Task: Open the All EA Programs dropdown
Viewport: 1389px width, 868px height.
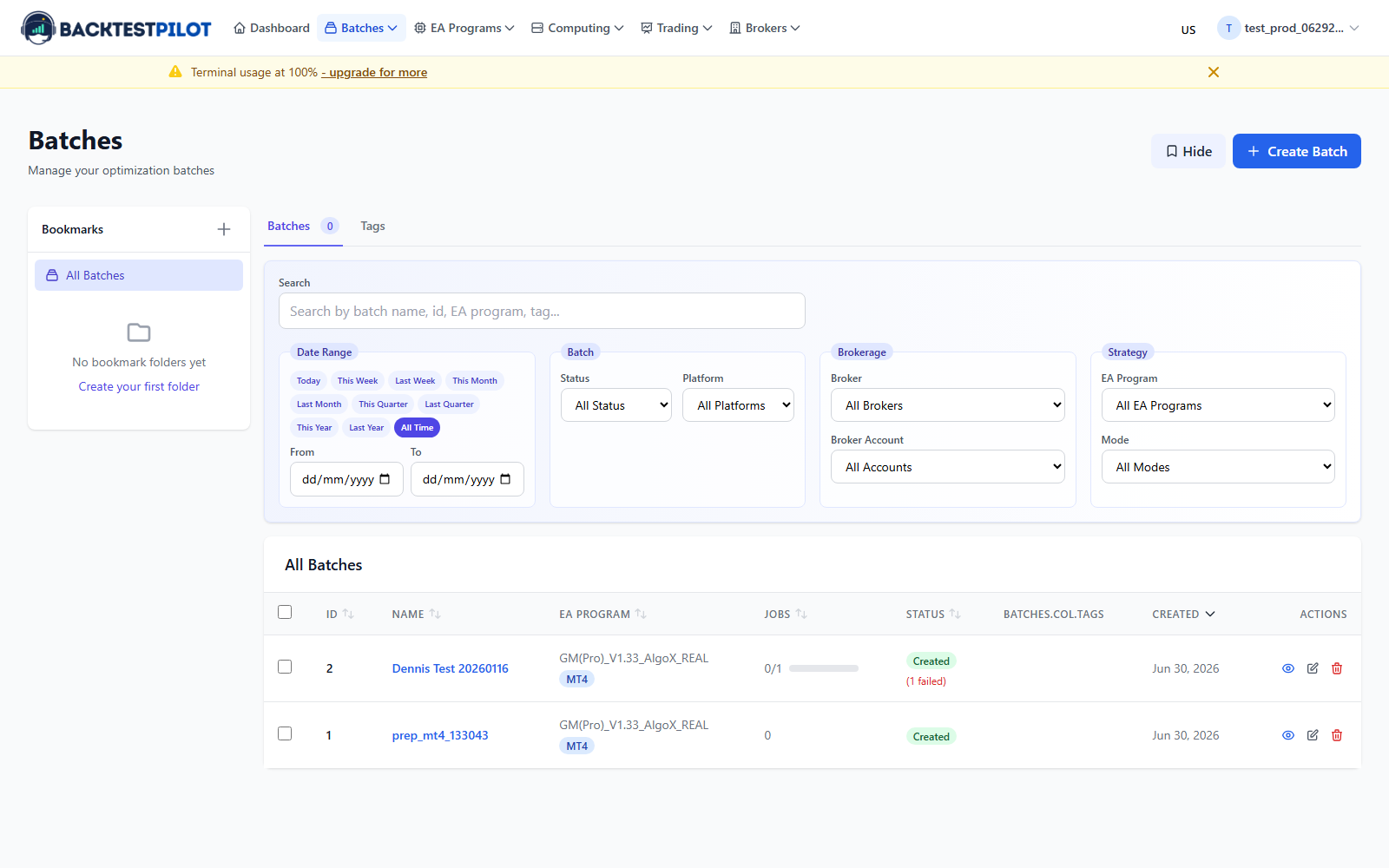Action: 1218,405
